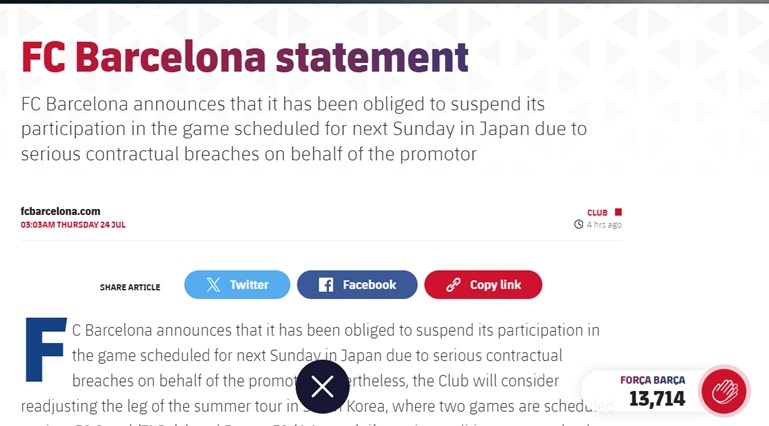The width and height of the screenshot is (769, 426).
Task: Close overlay with round X button
Action: tap(322, 387)
